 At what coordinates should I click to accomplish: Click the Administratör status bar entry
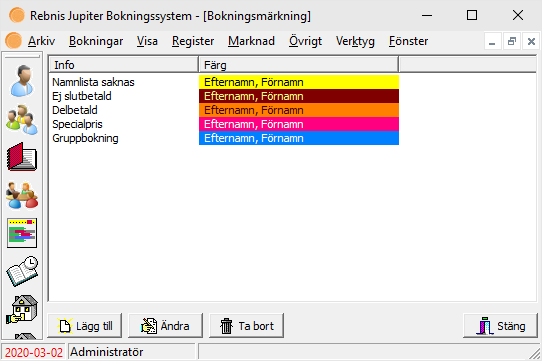pyautogui.click(x=131, y=352)
